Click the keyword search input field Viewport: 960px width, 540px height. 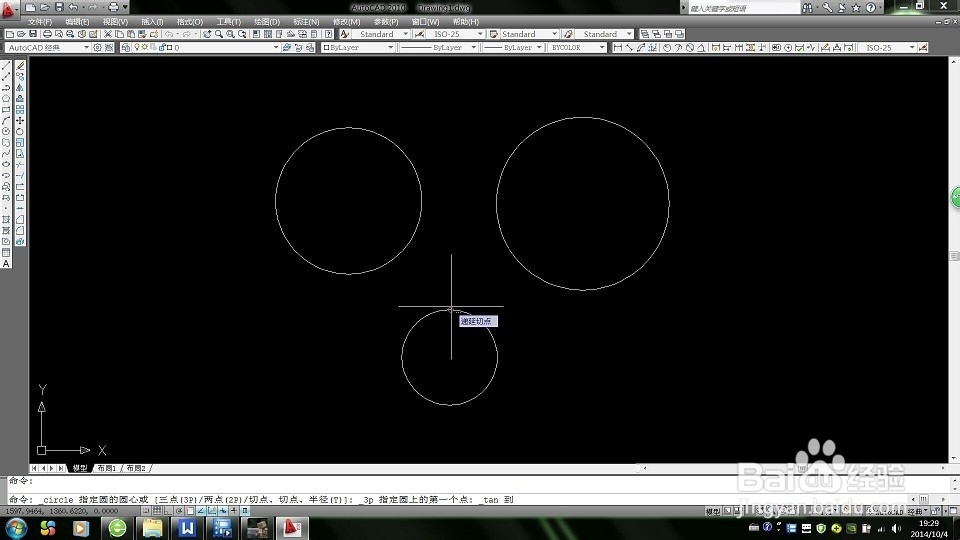tap(744, 8)
